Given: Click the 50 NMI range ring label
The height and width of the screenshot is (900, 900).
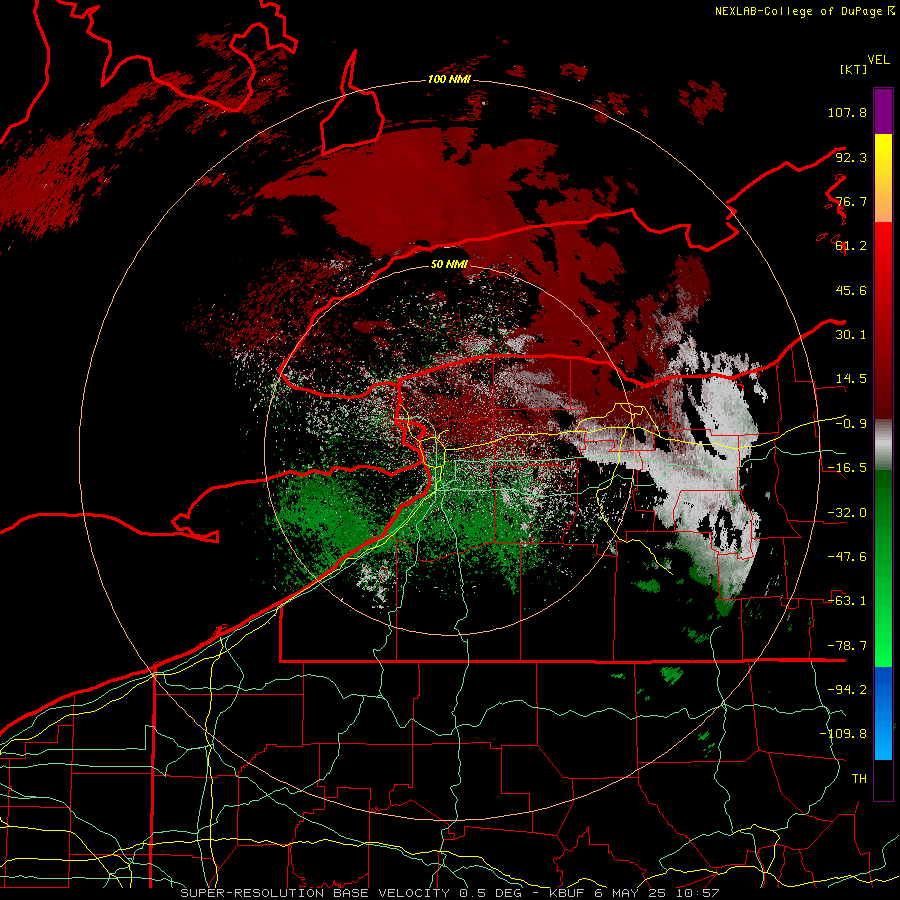Looking at the screenshot, I should (x=449, y=264).
